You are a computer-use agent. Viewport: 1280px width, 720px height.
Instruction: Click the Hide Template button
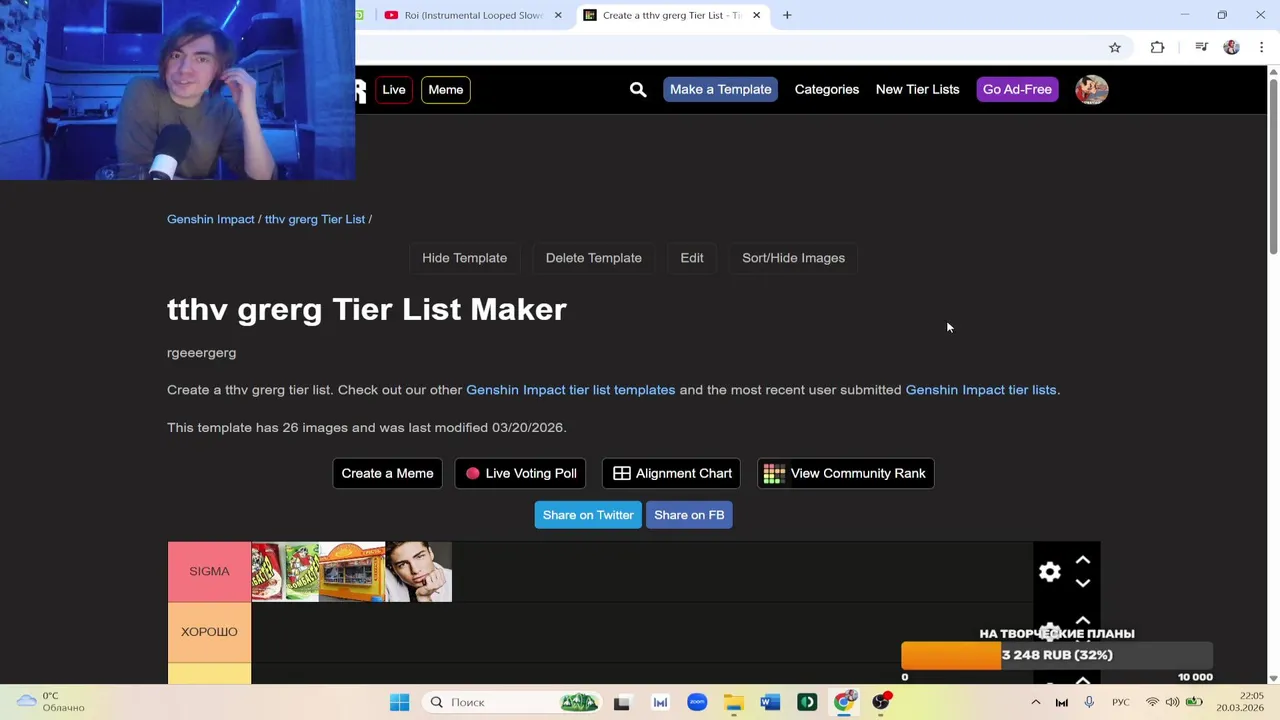pos(464,258)
